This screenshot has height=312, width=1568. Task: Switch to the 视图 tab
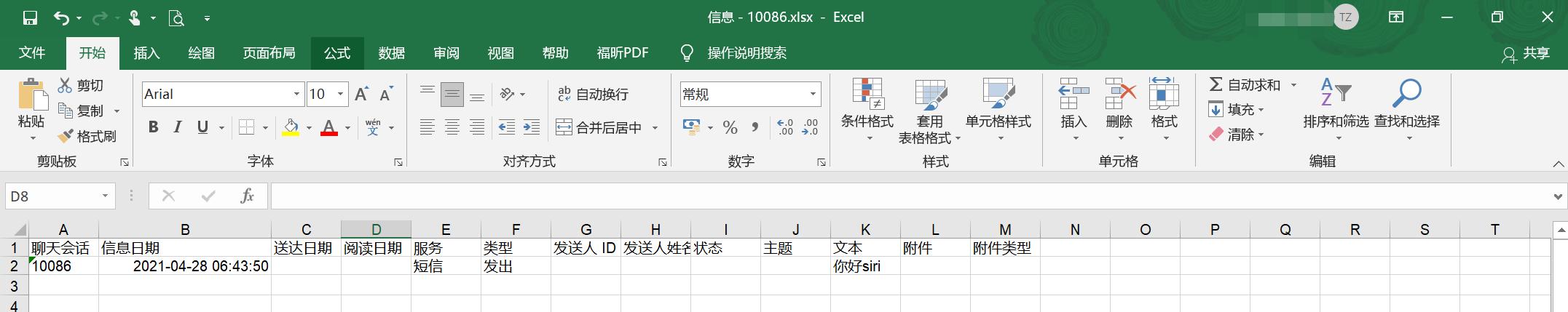click(501, 53)
